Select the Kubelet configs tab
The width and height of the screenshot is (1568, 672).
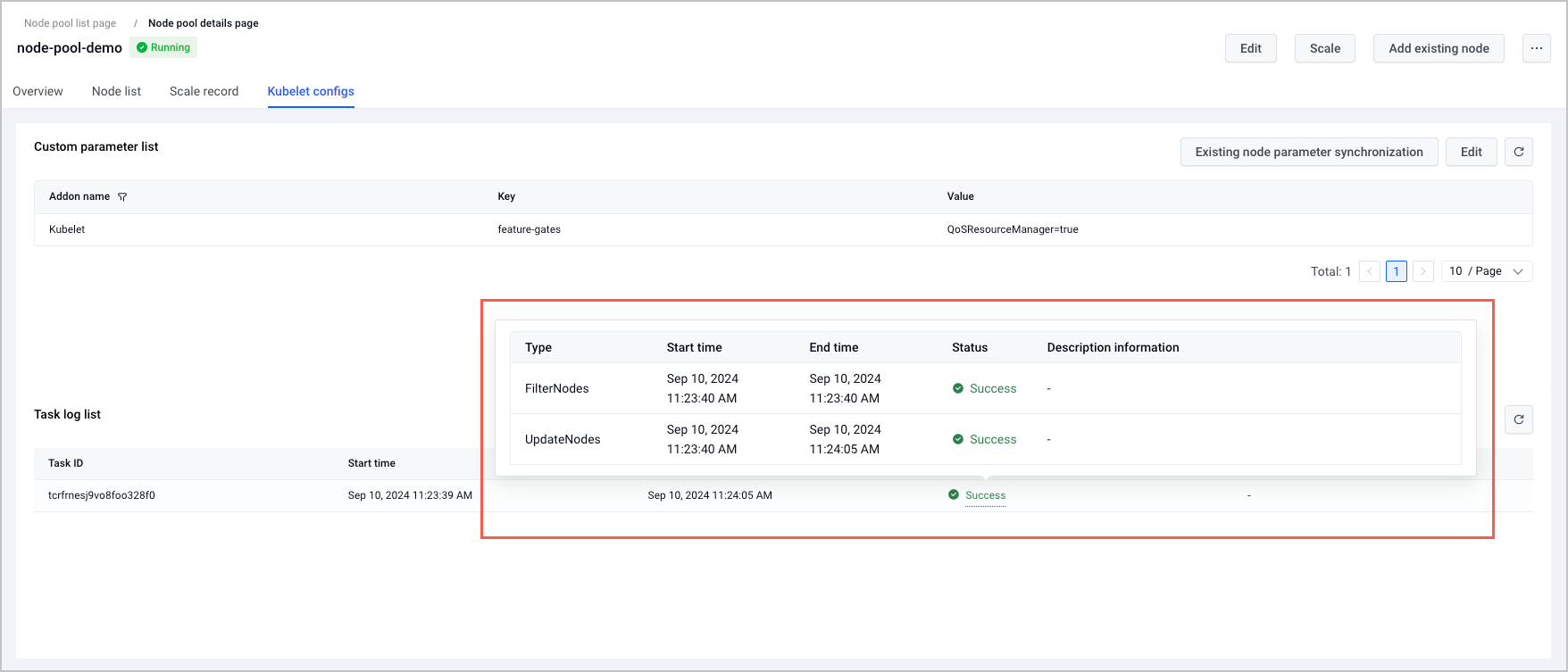coord(311,91)
